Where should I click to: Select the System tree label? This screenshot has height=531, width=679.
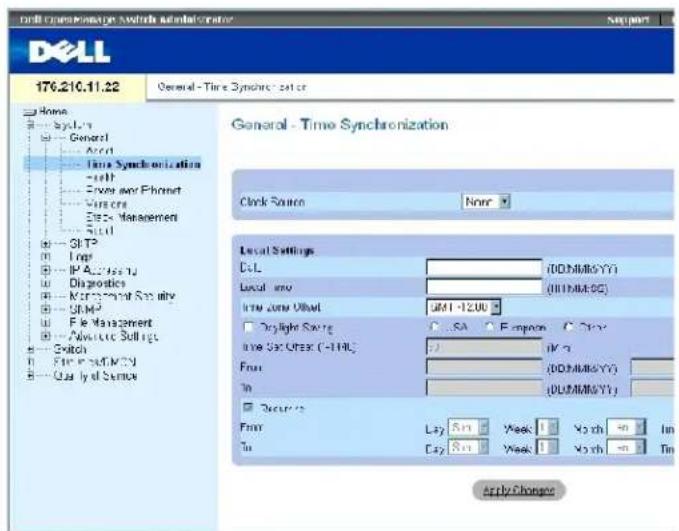click(x=72, y=125)
